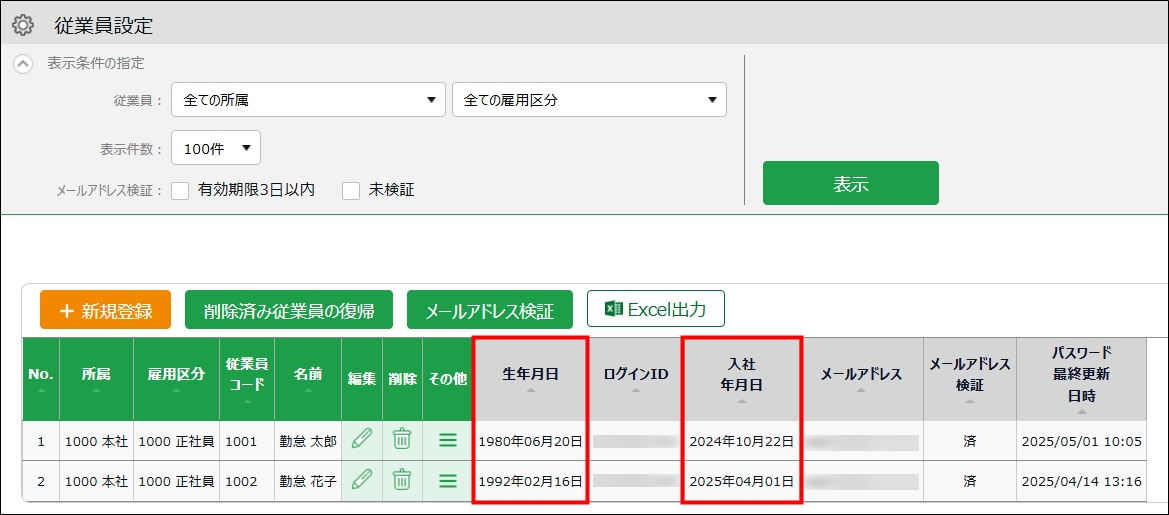This screenshot has width=1169, height=515.
Task: Sort by the メールアドレス column header
Action: coord(861,379)
